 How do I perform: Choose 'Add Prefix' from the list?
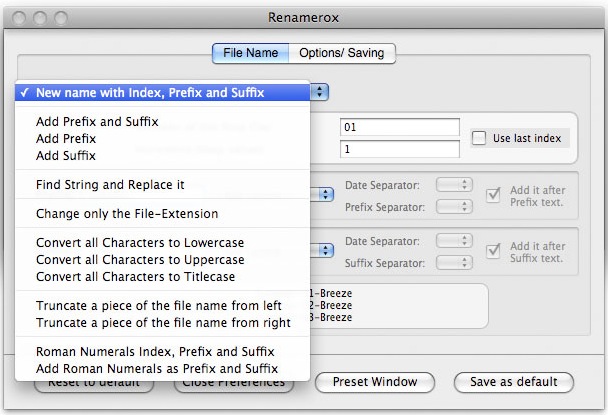[x=66, y=139]
